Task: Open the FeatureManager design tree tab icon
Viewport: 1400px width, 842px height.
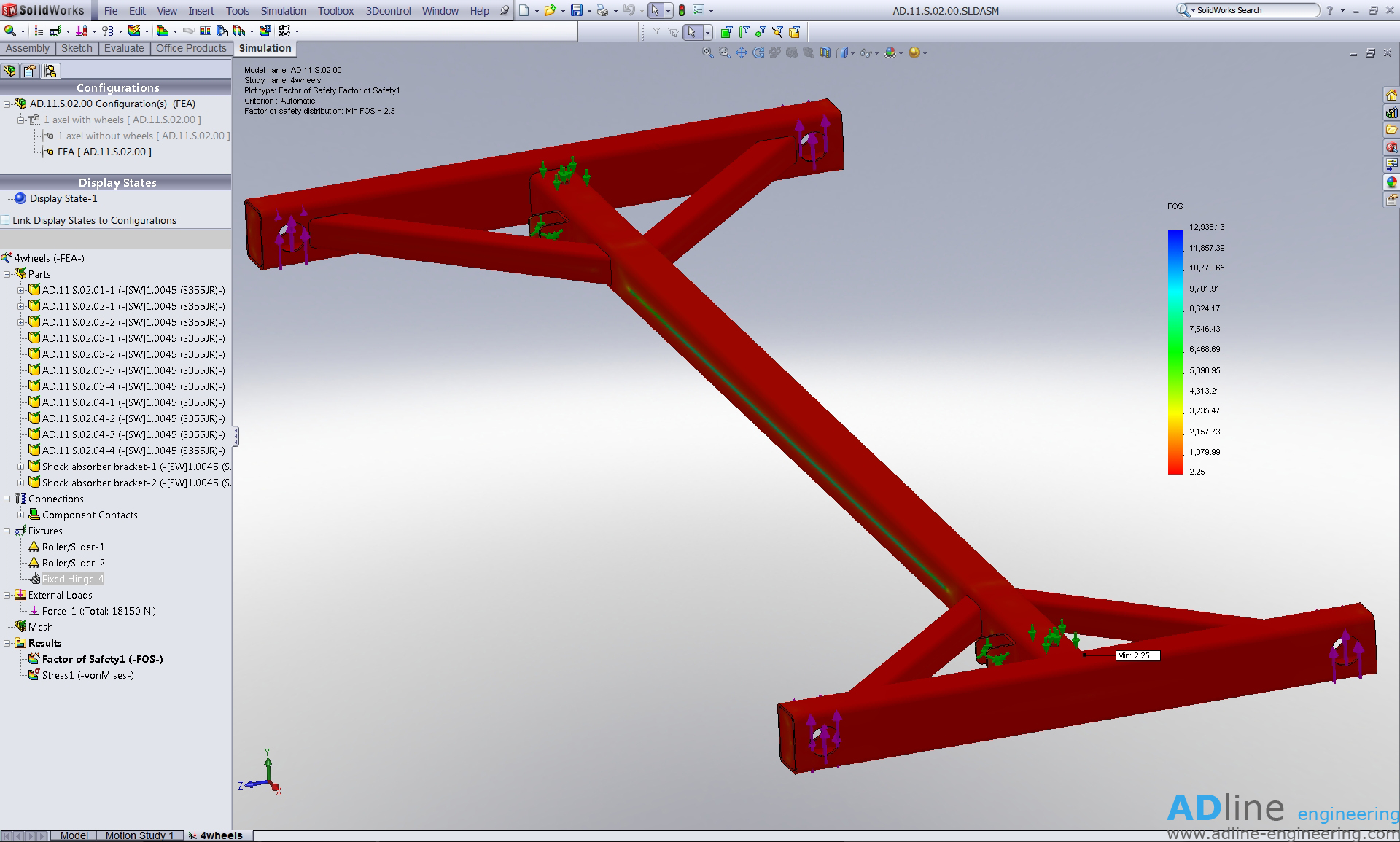Action: (9, 71)
